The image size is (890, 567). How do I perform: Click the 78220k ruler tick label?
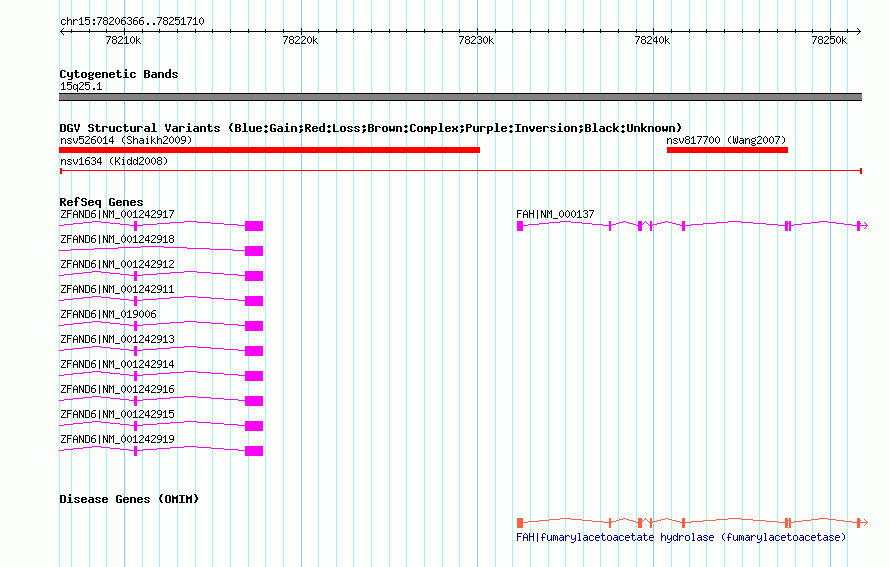(x=300, y=40)
